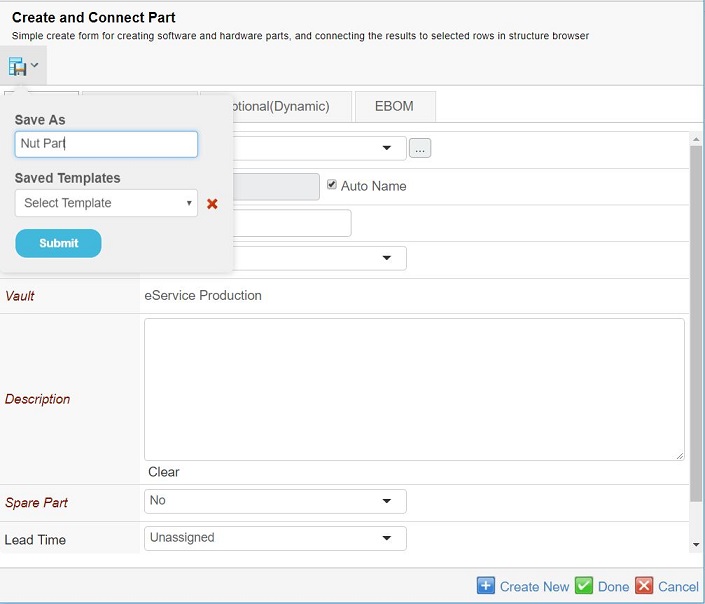
Task: Open the Lead Time dropdown
Action: (275, 538)
